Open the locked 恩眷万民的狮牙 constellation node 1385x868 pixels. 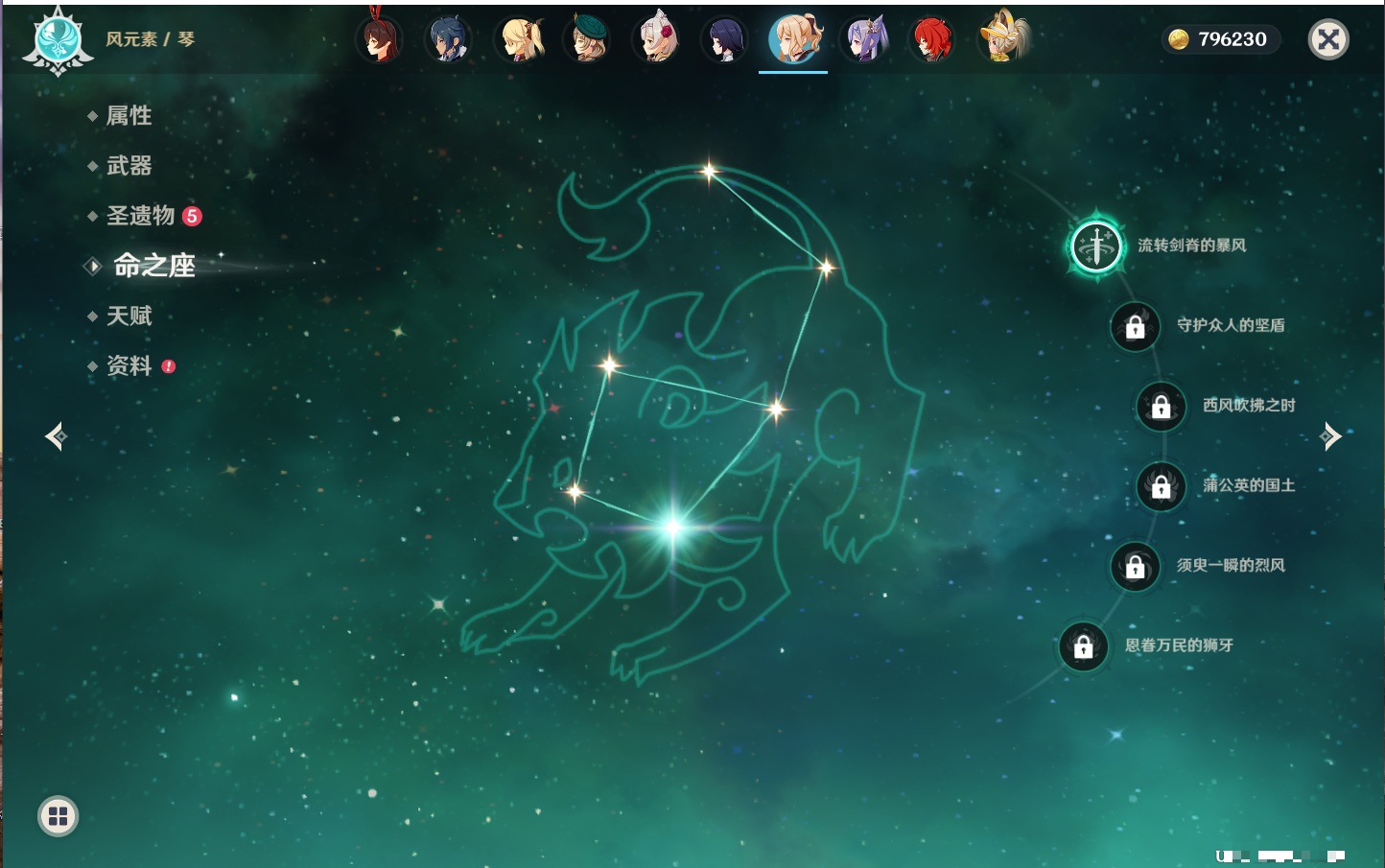click(1084, 646)
